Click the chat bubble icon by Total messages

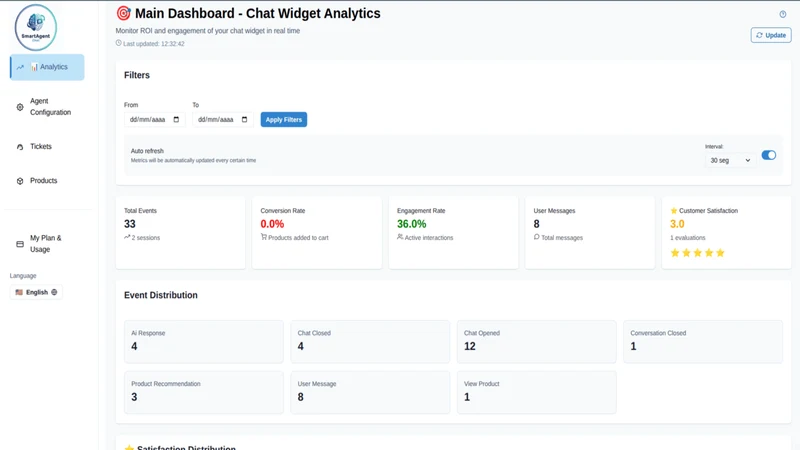(537, 237)
